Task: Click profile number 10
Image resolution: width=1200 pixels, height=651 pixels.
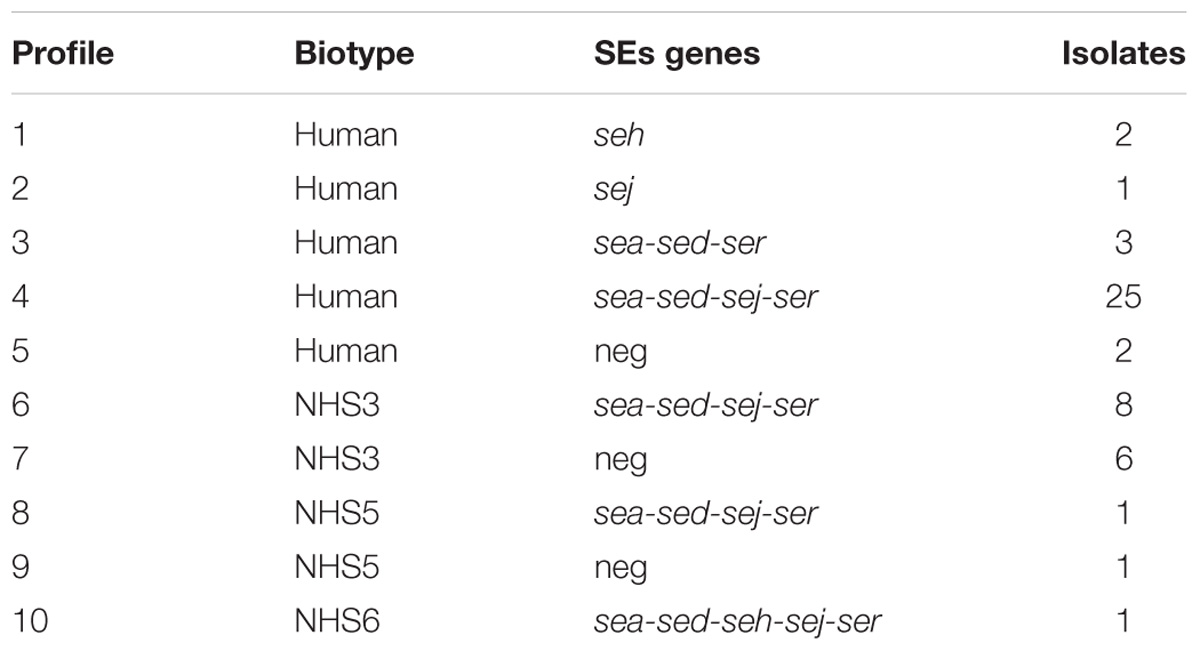Action: coord(30,621)
